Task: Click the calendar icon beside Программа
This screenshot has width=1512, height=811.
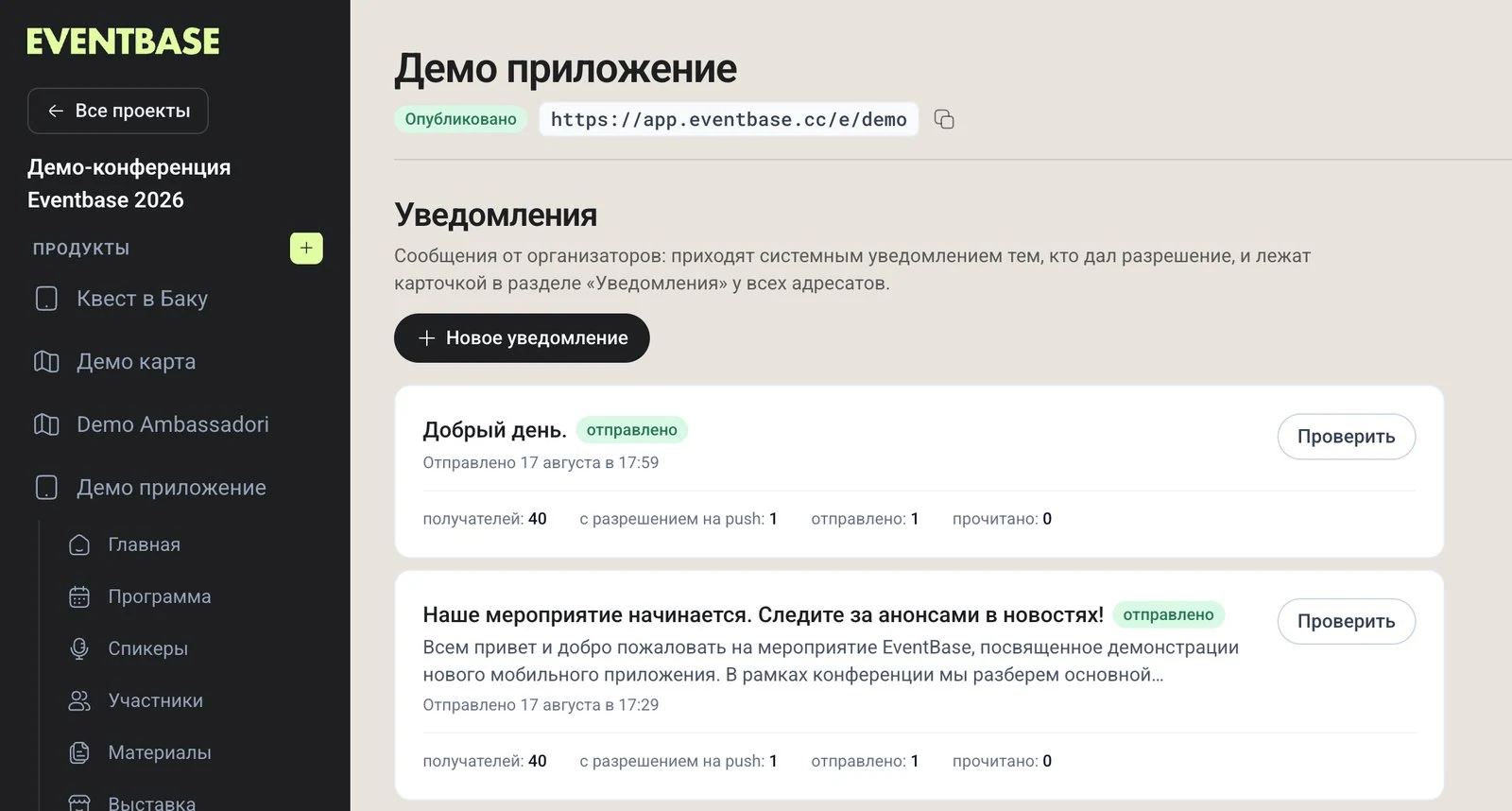Action: (79, 596)
